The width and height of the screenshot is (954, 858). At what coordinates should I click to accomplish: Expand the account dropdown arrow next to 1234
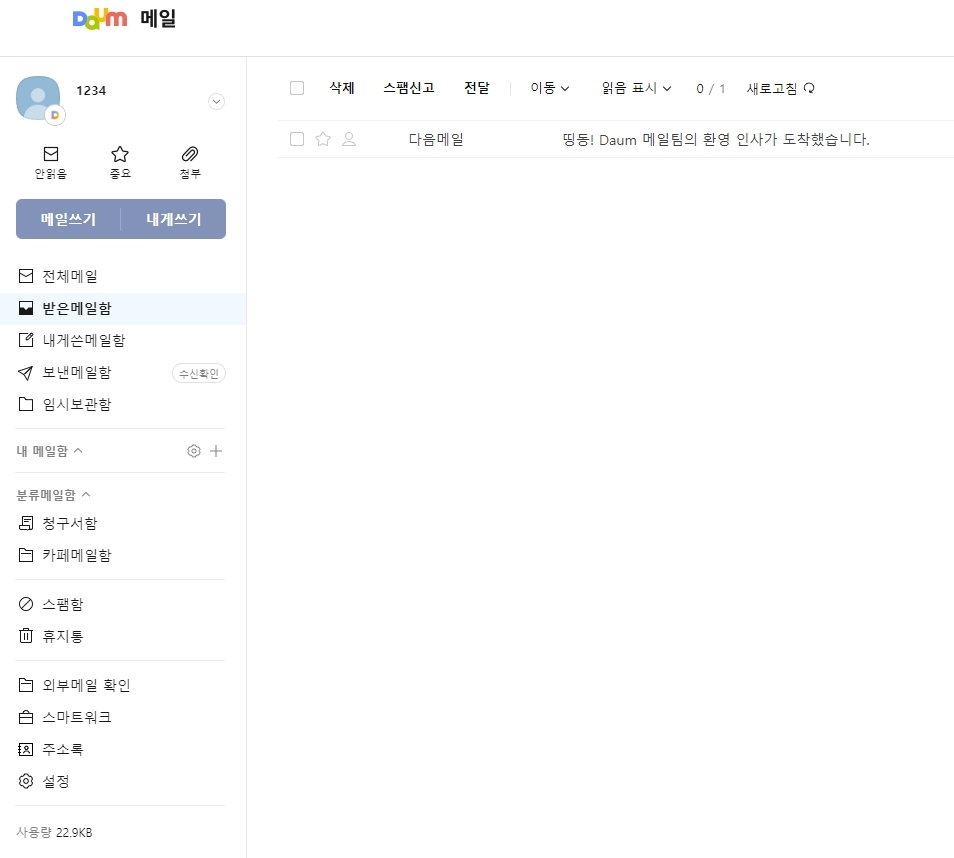click(217, 102)
